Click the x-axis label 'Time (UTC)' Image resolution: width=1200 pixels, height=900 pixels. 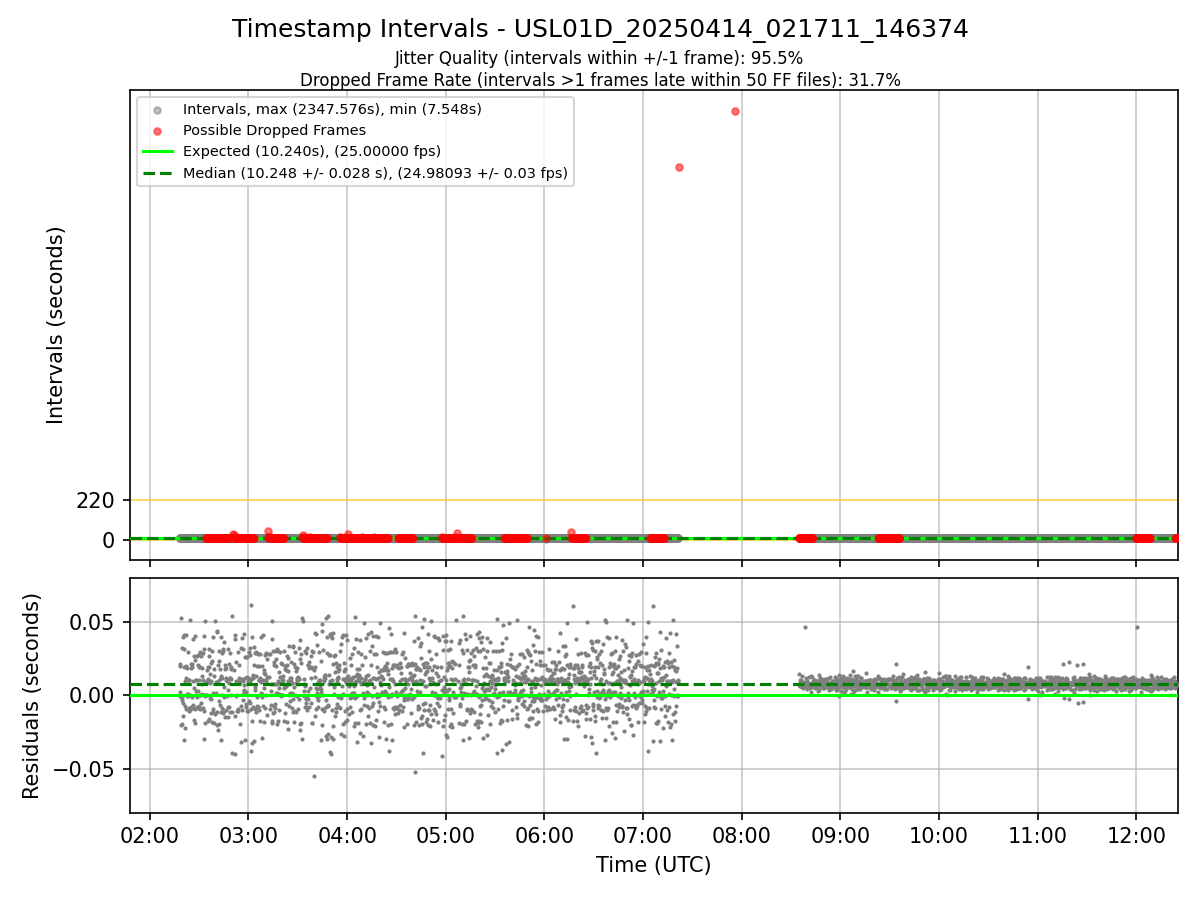654,865
